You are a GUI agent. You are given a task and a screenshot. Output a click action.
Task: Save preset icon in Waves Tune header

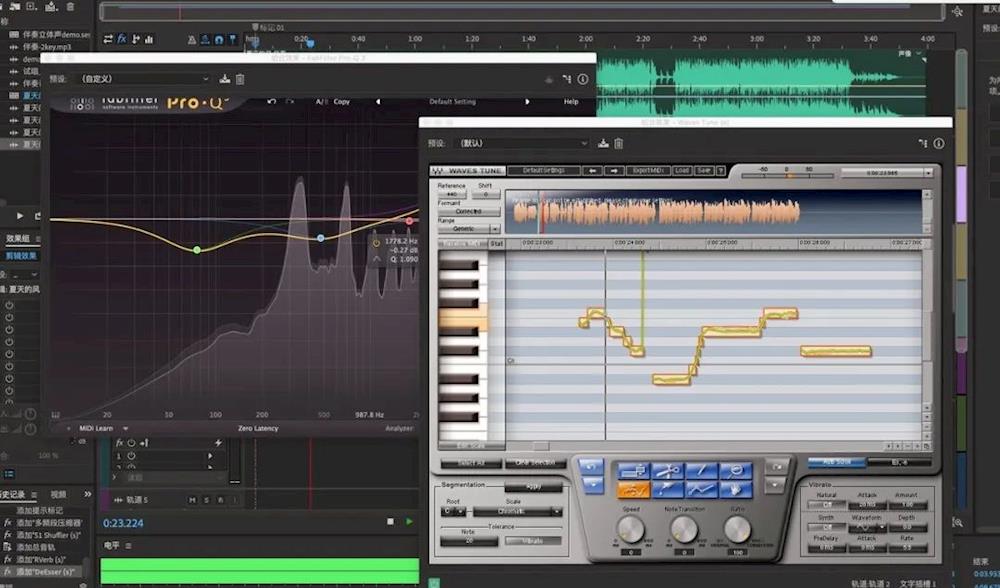pyautogui.click(x=603, y=143)
